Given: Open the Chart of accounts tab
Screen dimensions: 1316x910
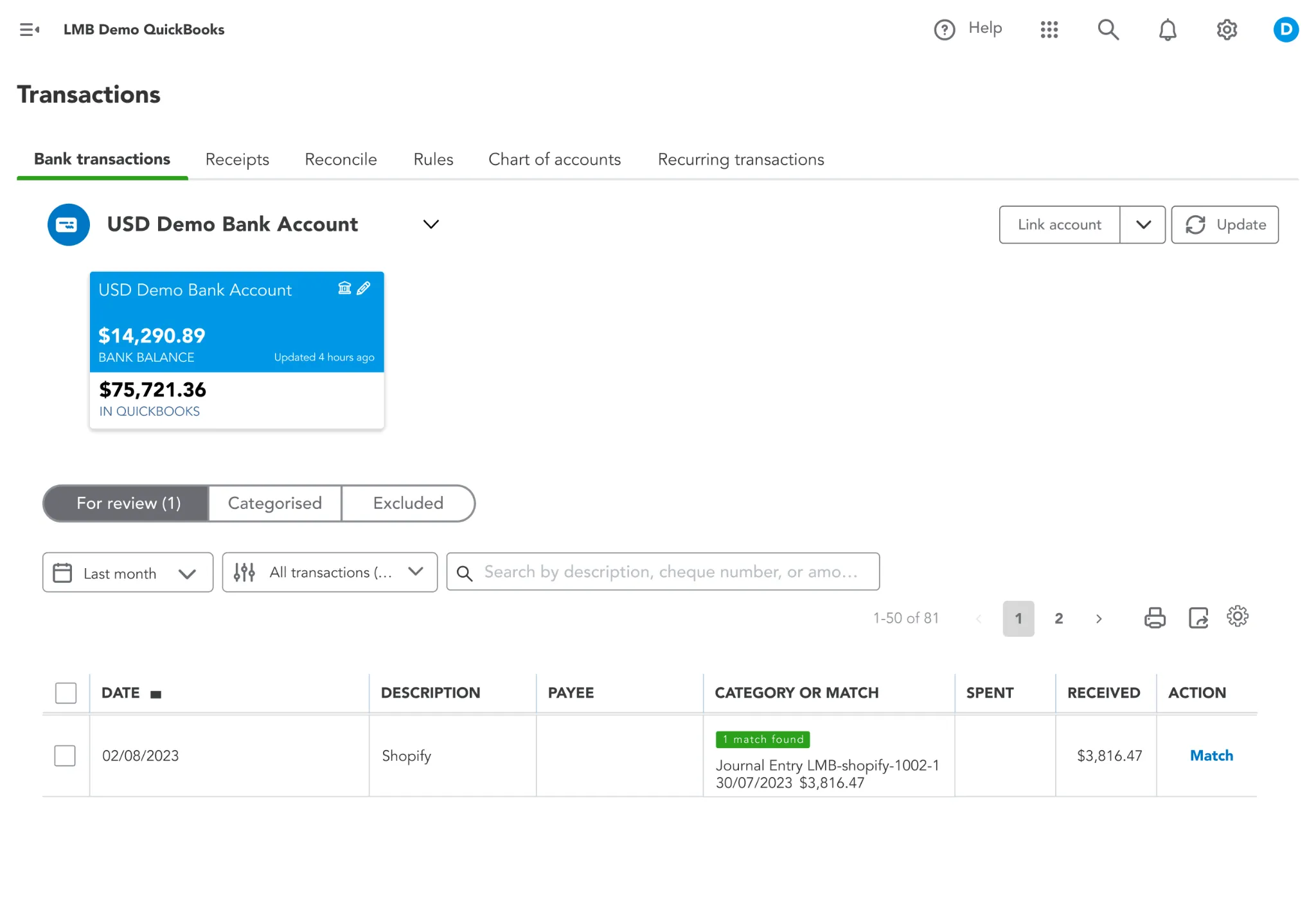Looking at the screenshot, I should tap(554, 159).
